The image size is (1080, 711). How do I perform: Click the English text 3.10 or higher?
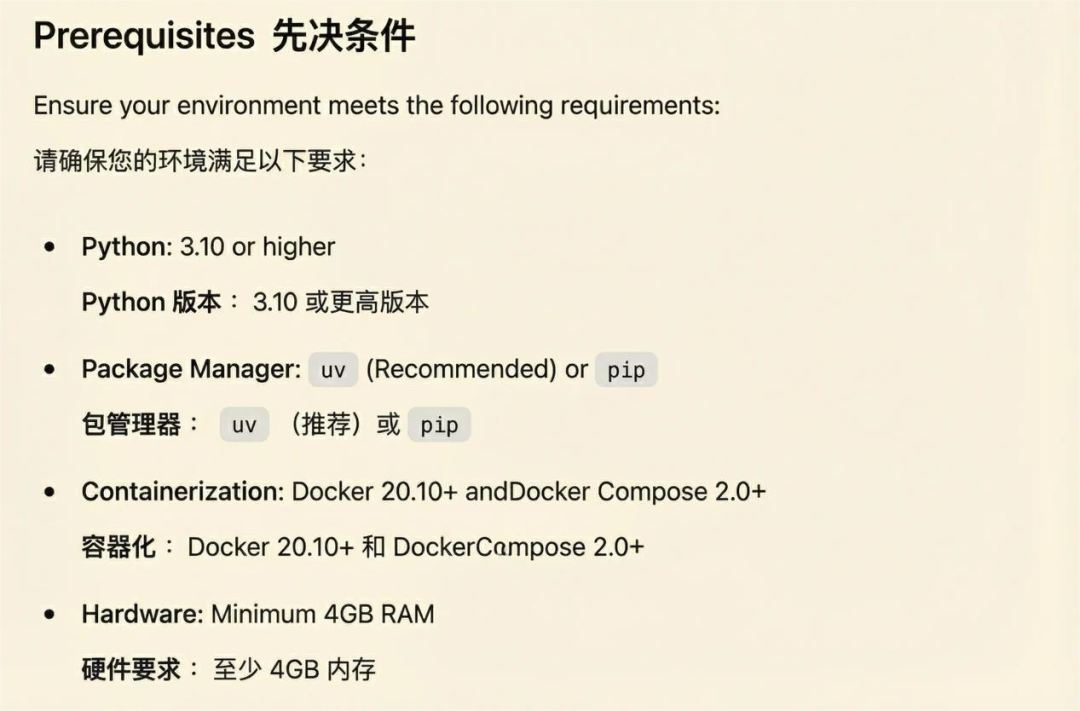click(258, 247)
